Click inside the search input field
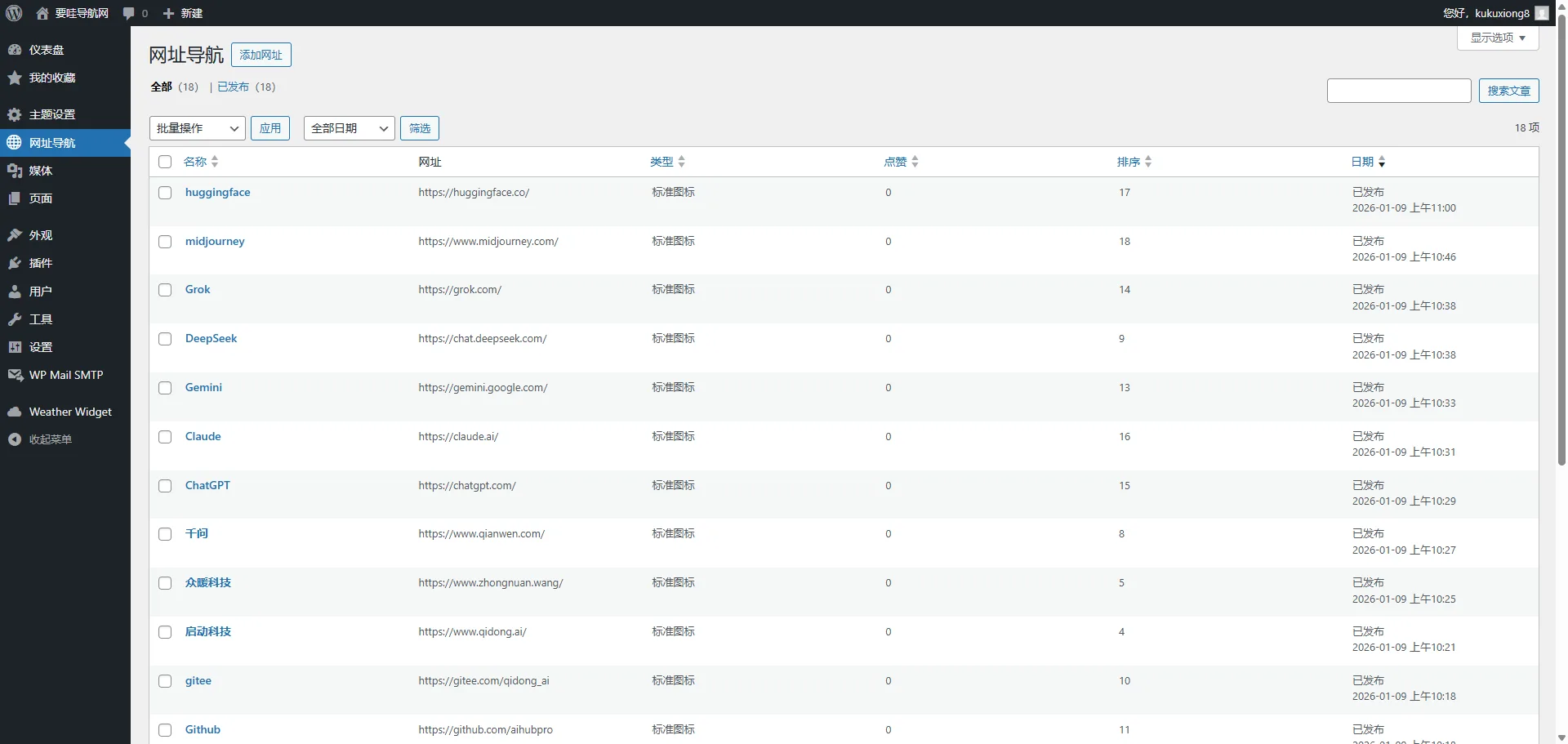This screenshot has height=744, width=1568. (x=1399, y=91)
